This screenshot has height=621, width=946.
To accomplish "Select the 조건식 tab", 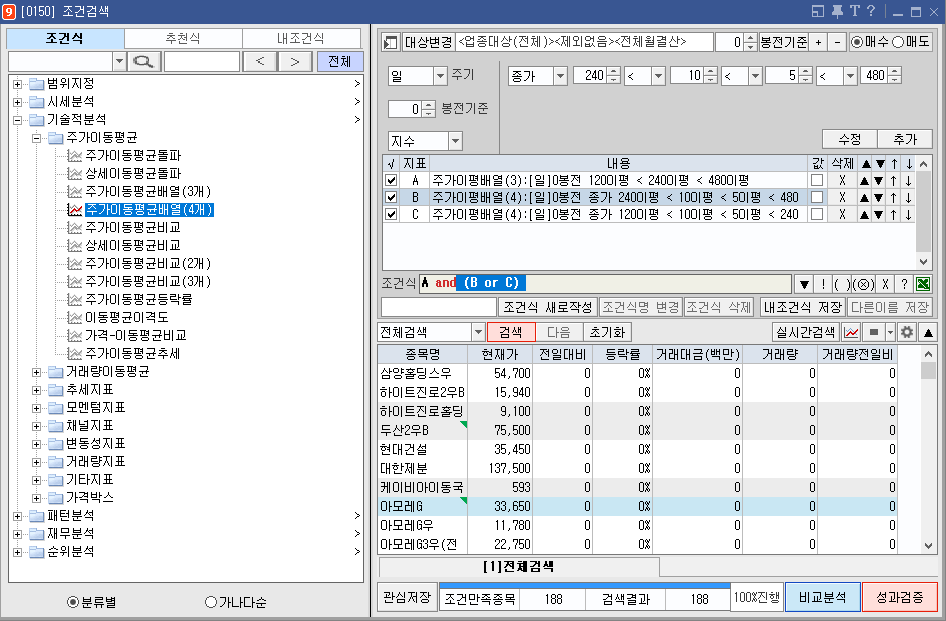I will click(x=65, y=39).
